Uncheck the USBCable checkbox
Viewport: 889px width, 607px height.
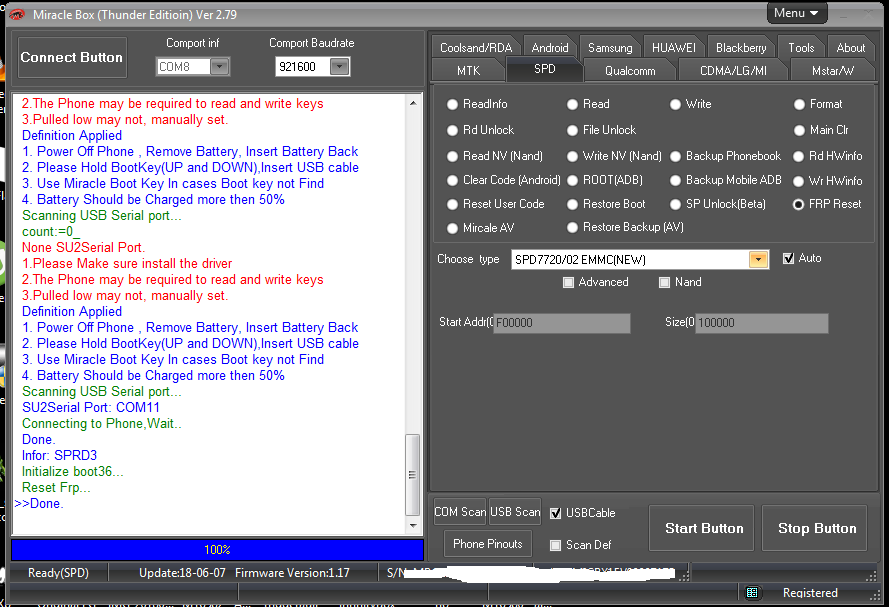click(556, 513)
